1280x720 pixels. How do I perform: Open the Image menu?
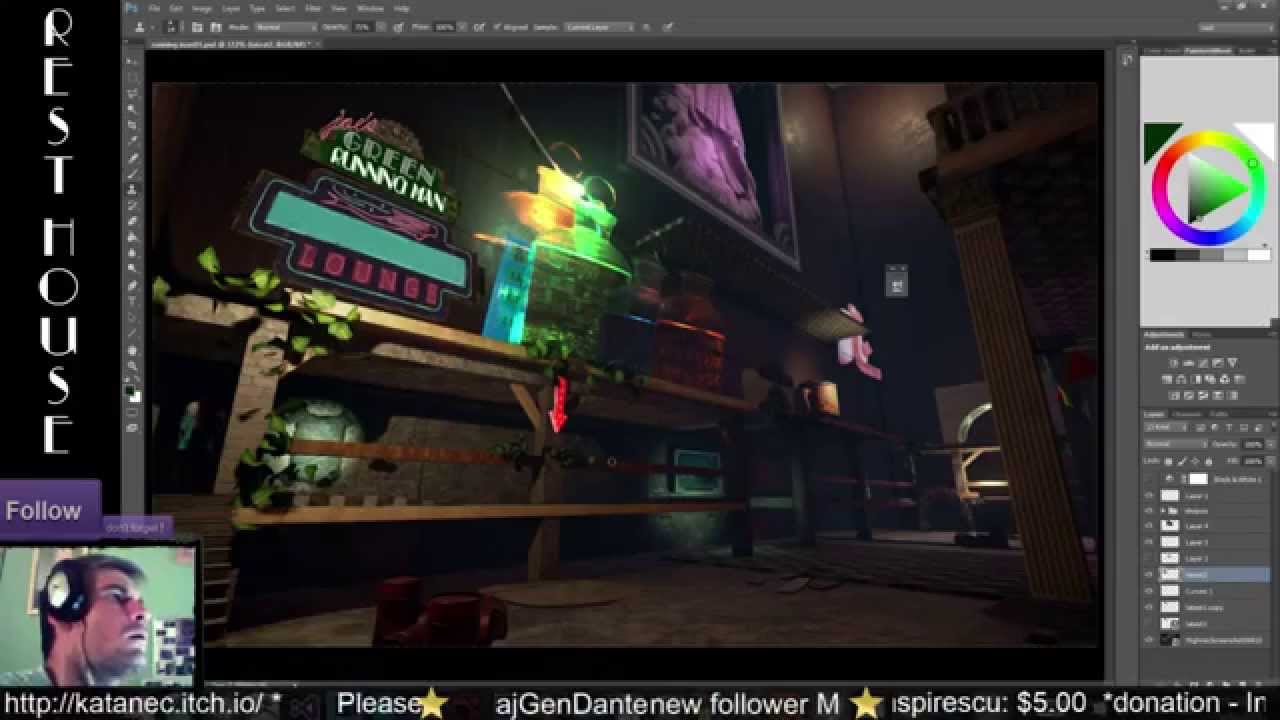[x=201, y=8]
